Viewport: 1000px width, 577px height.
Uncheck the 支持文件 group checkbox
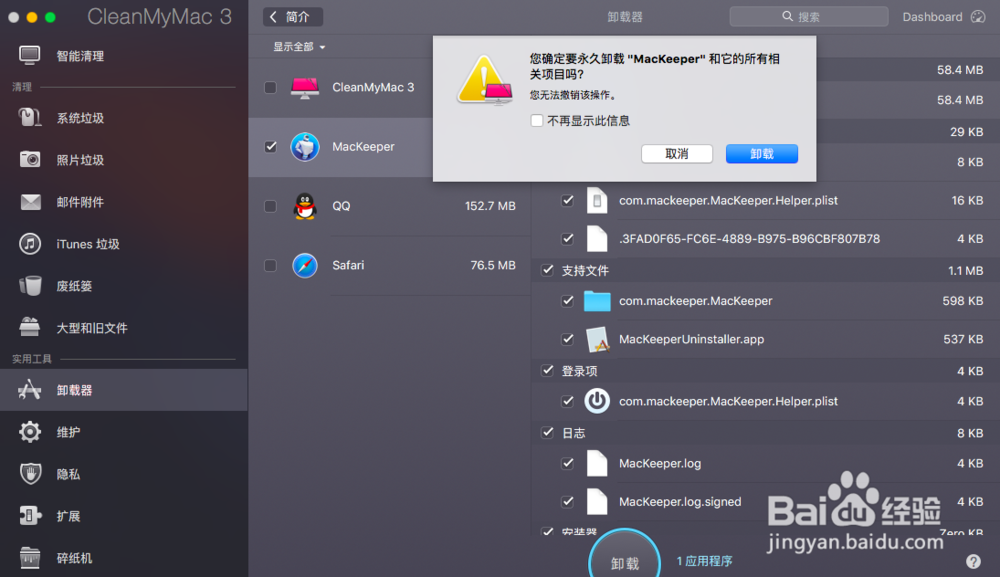pyautogui.click(x=547, y=270)
